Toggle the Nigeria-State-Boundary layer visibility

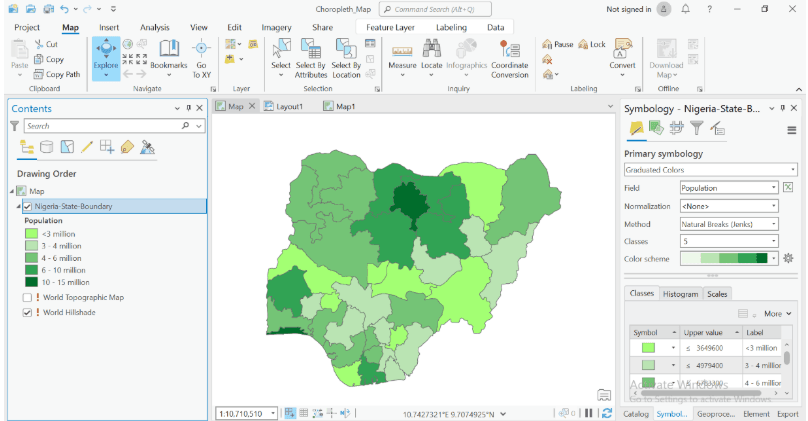click(28, 206)
